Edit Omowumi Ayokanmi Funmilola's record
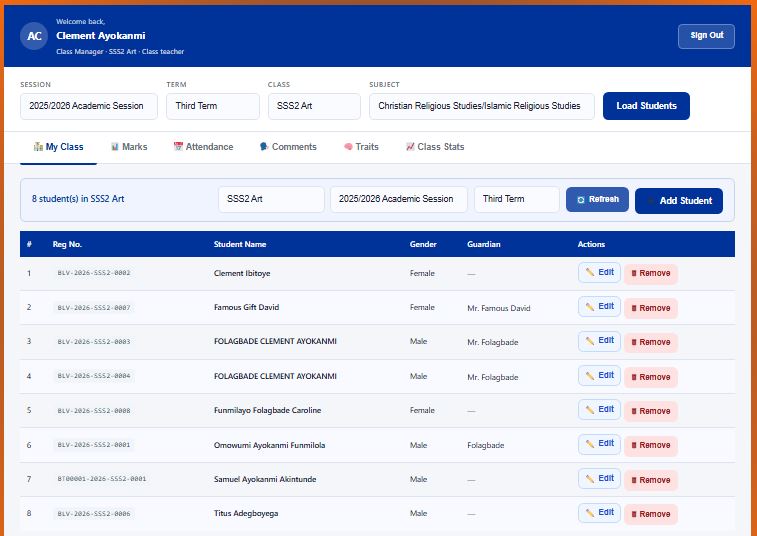The height and width of the screenshot is (536, 757). (599, 444)
